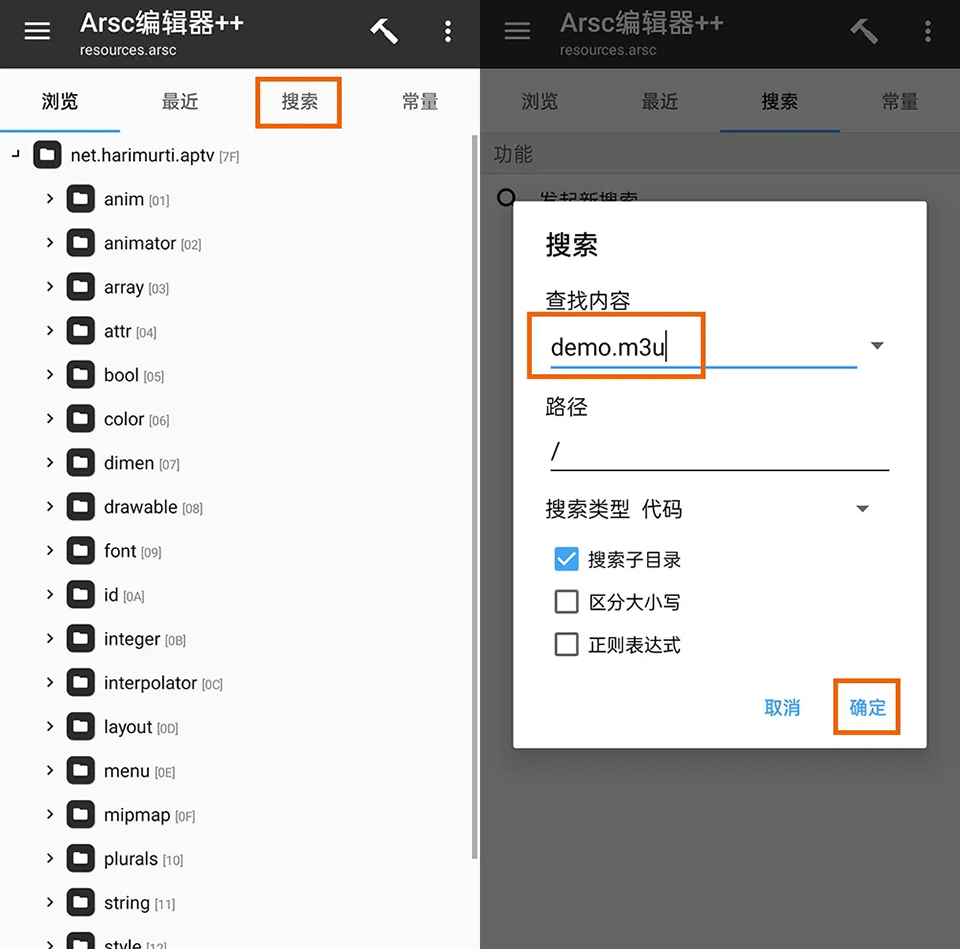Switch to the 搜索 tab in left panel
960x949 pixels.
299,102
